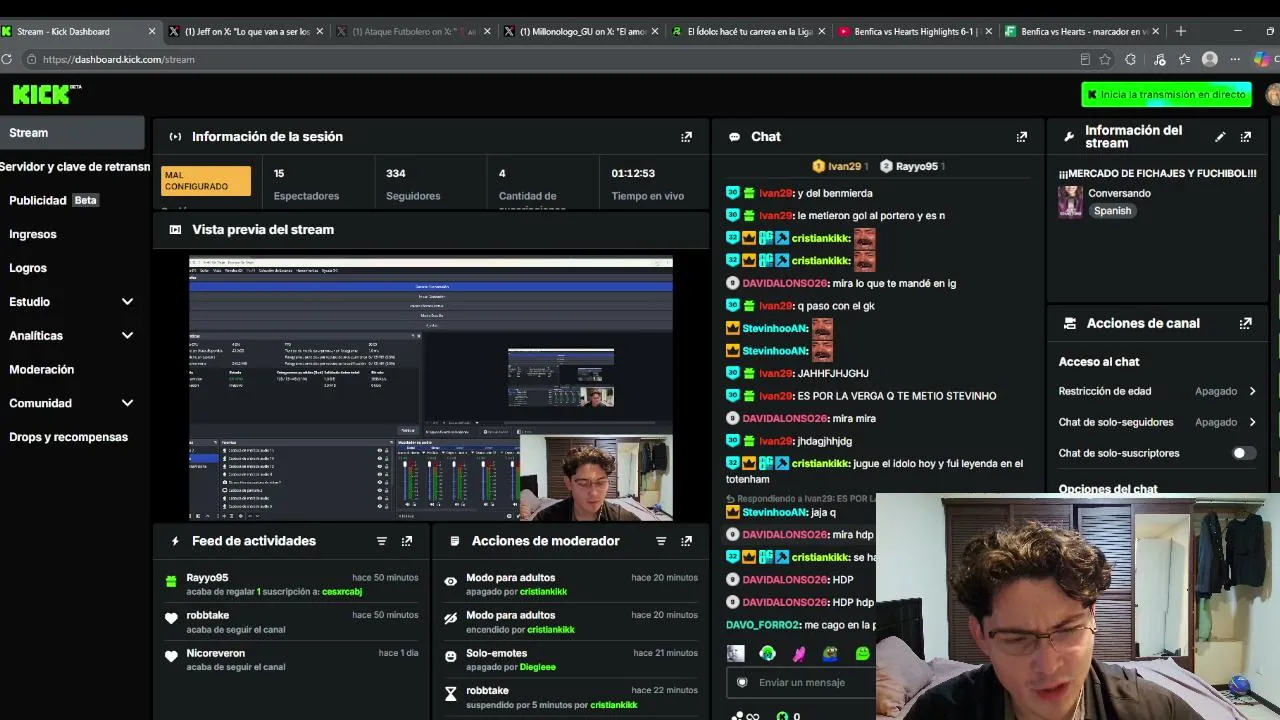Filter the Feed de actividades list
The height and width of the screenshot is (720, 1280).
[x=381, y=541]
